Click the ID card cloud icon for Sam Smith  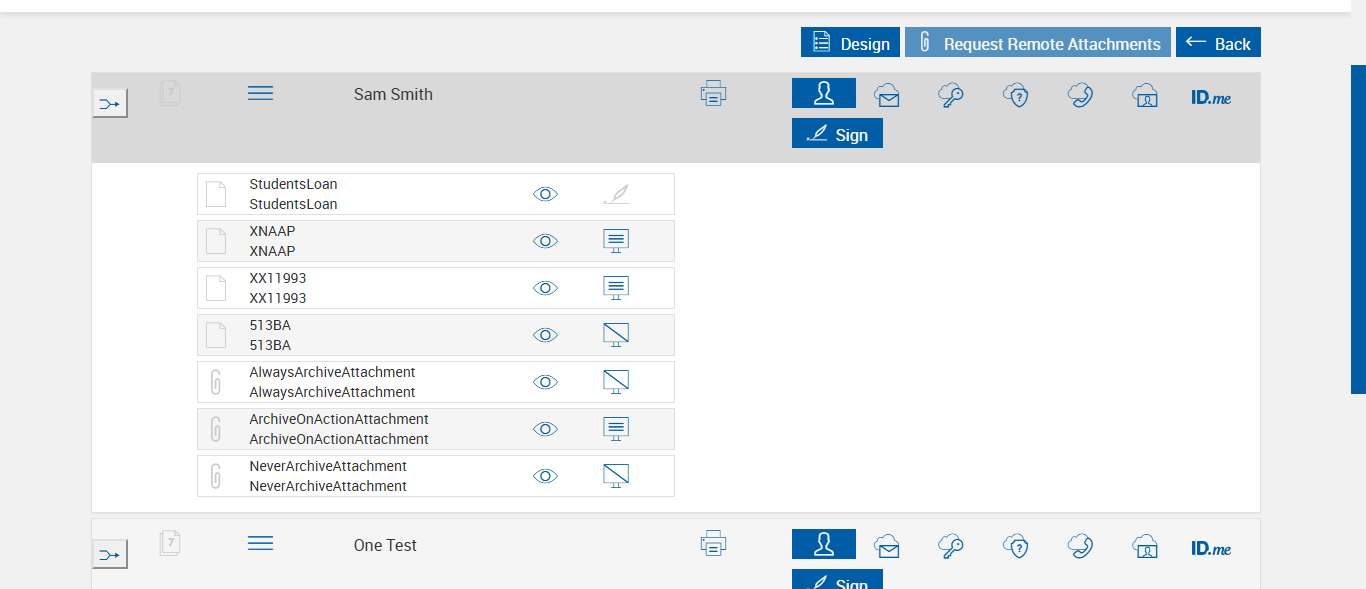1145,95
